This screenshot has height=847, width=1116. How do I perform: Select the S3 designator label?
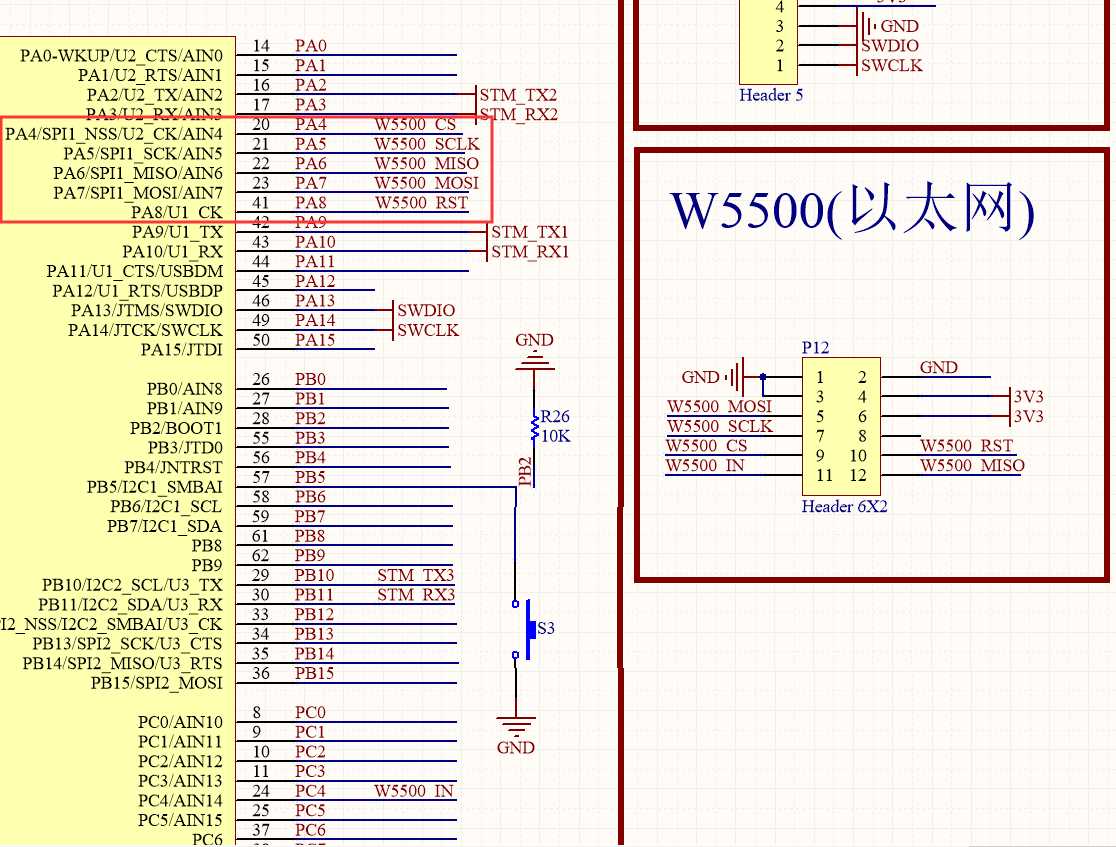point(546,628)
